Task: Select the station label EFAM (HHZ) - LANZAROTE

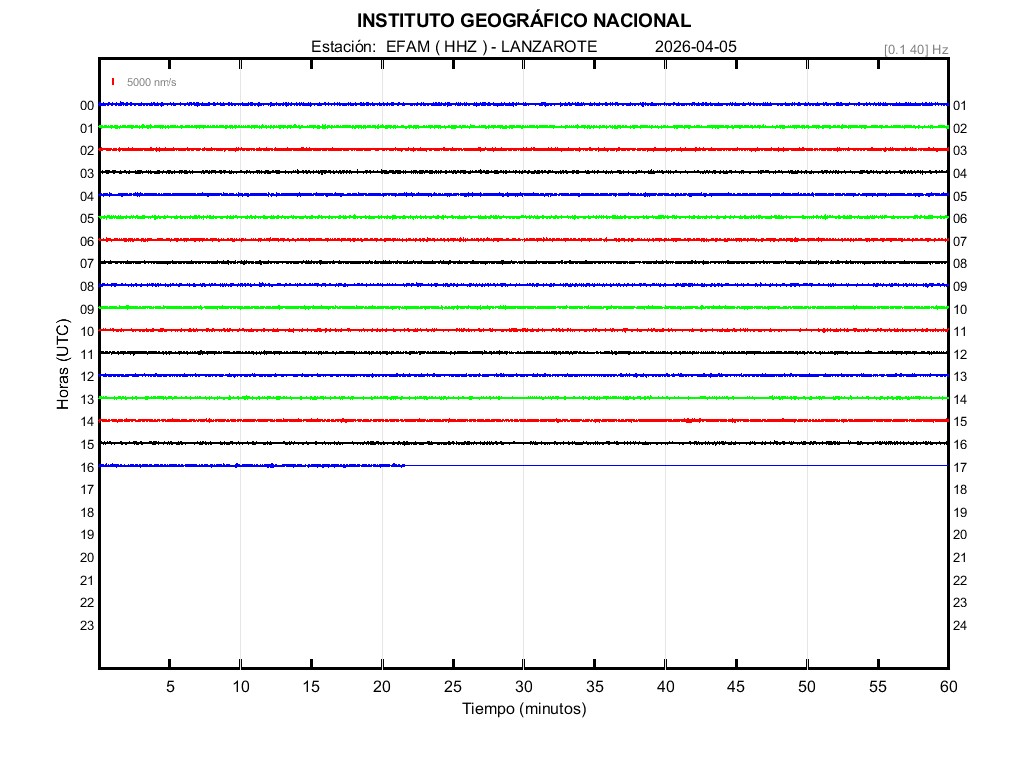Action: [454, 47]
